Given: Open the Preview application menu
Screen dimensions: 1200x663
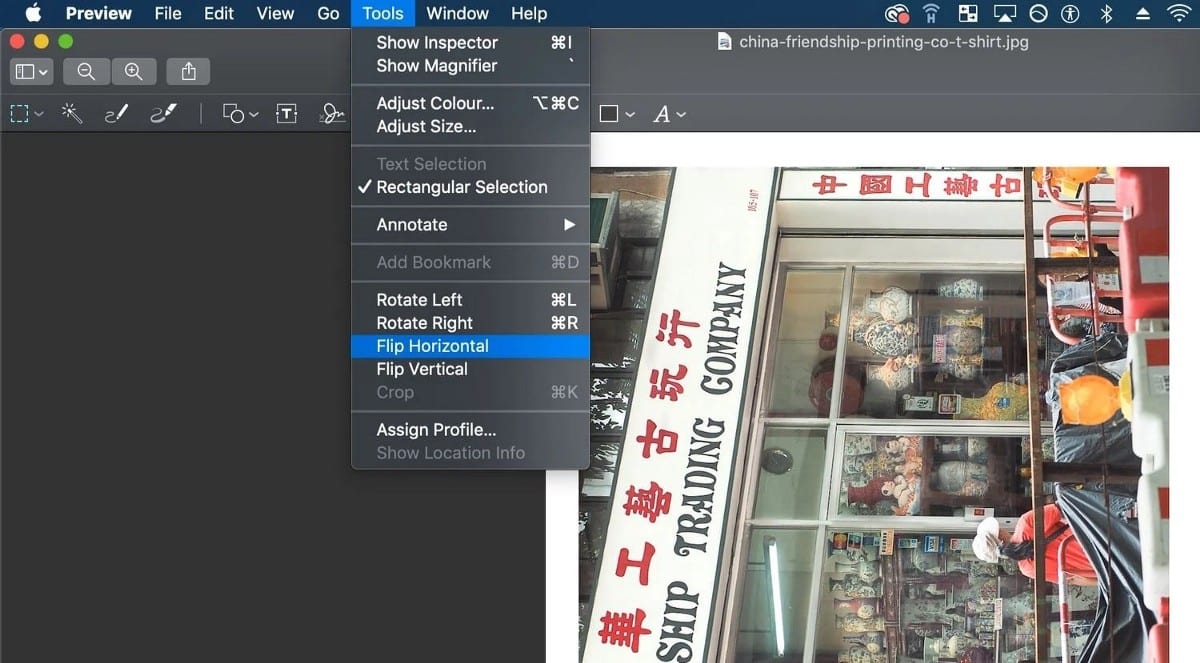Looking at the screenshot, I should click(x=99, y=13).
